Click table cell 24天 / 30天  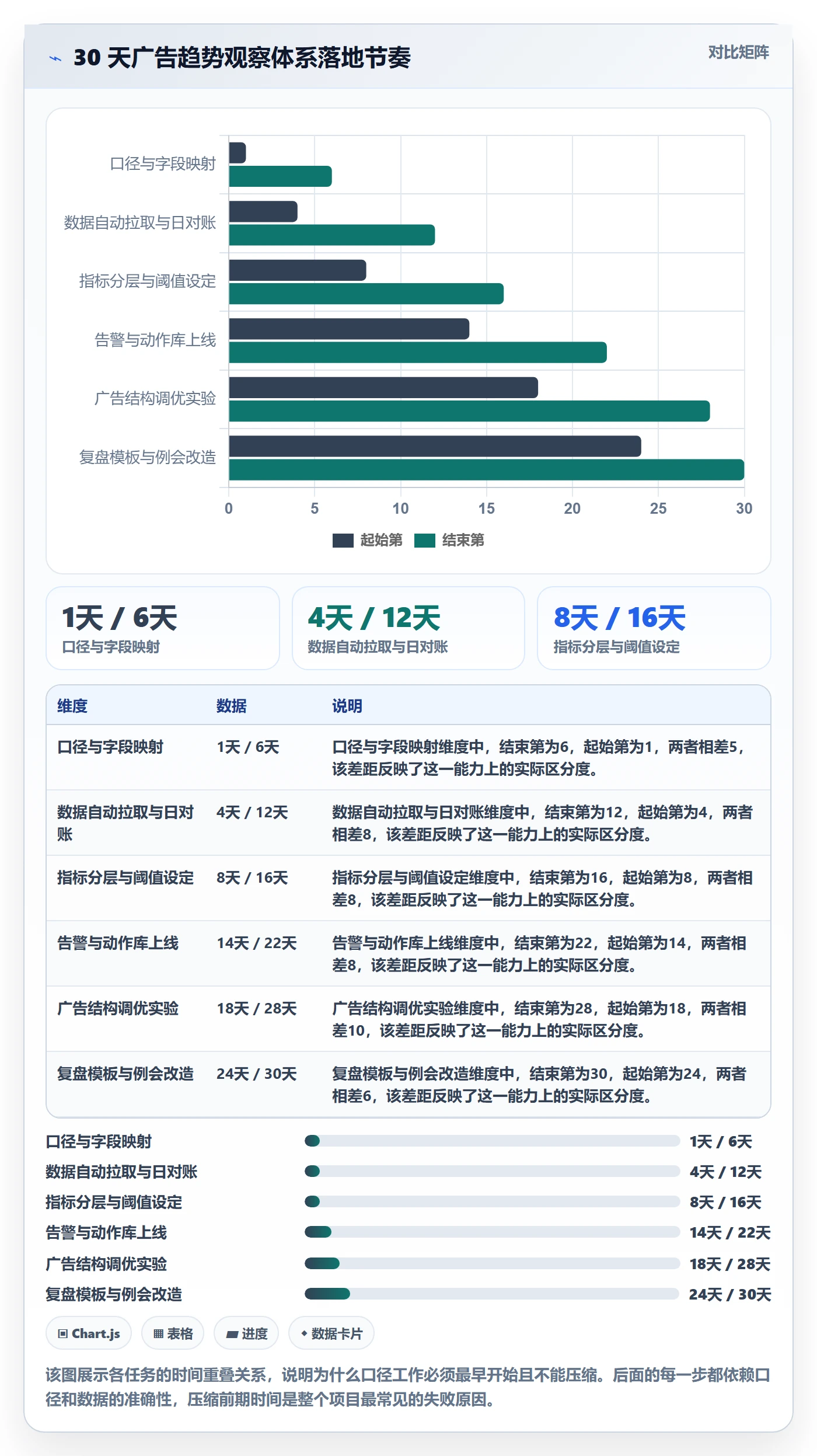point(257,1074)
